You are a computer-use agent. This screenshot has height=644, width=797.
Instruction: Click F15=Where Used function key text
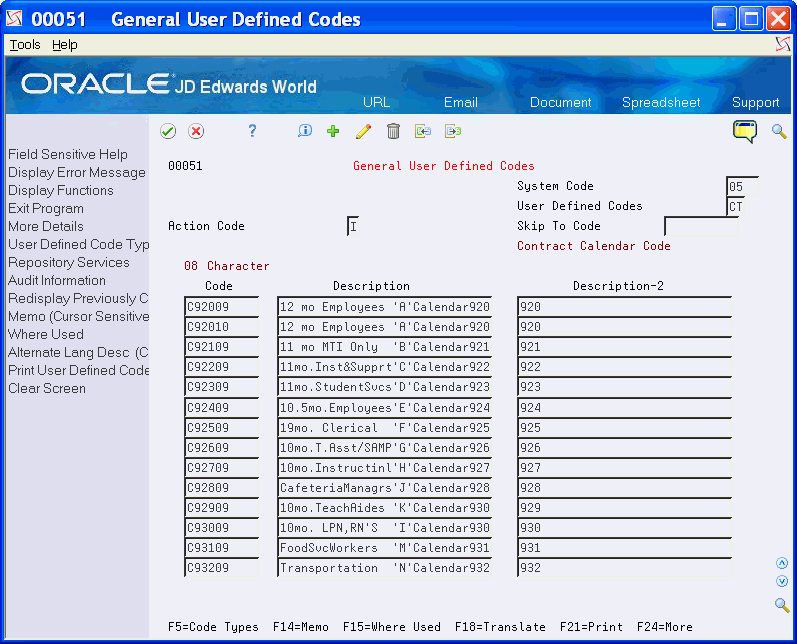(x=391, y=627)
